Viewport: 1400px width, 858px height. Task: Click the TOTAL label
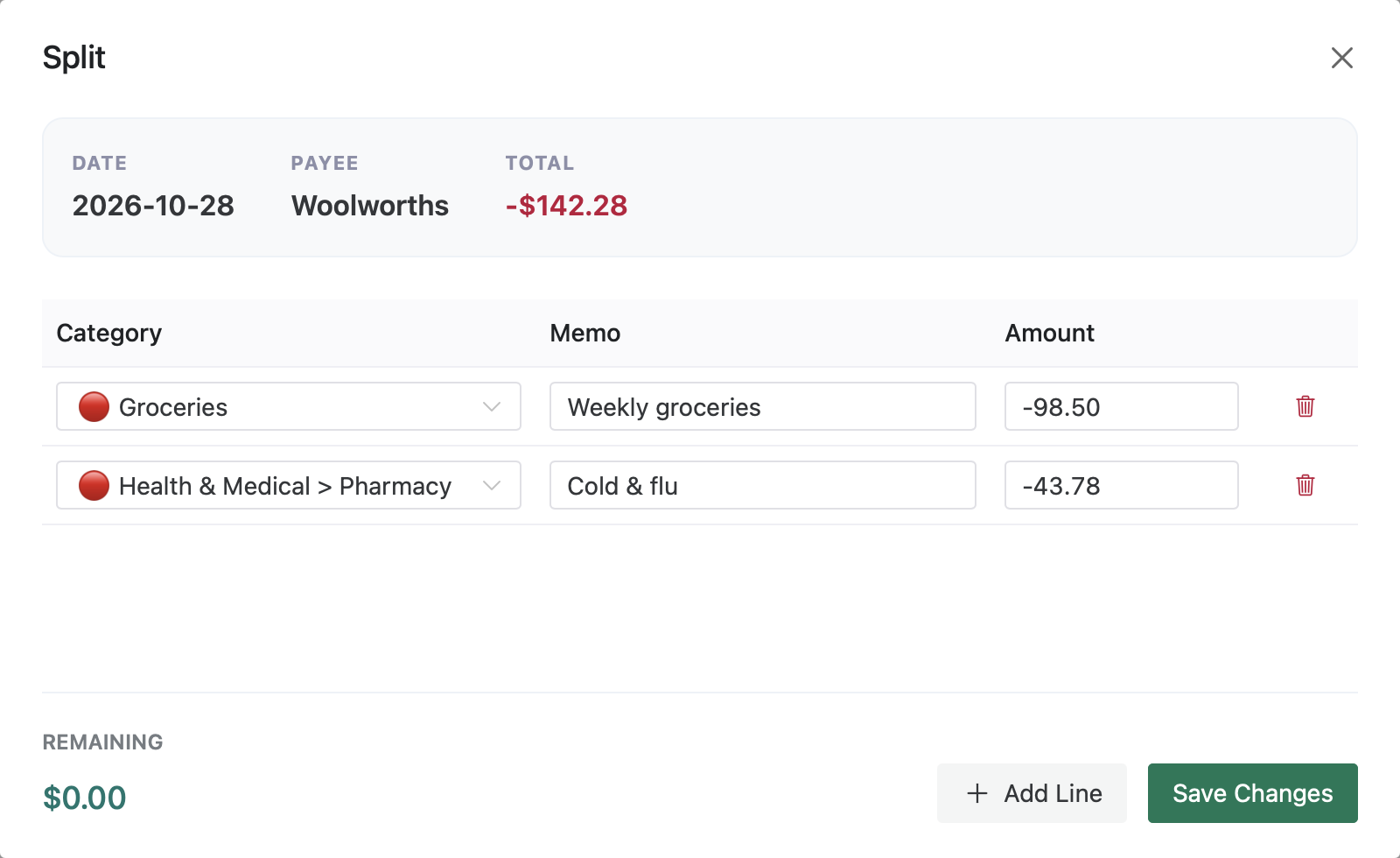540,163
